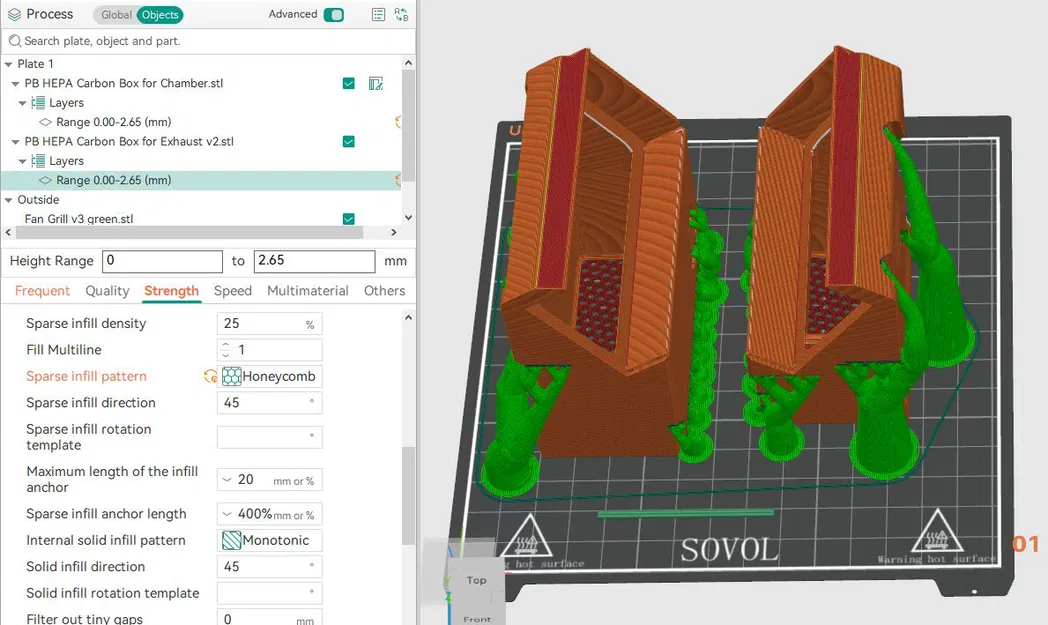Image resolution: width=1048 pixels, height=625 pixels.
Task: Click the edit icon on Chamber.stl row
Action: [376, 84]
